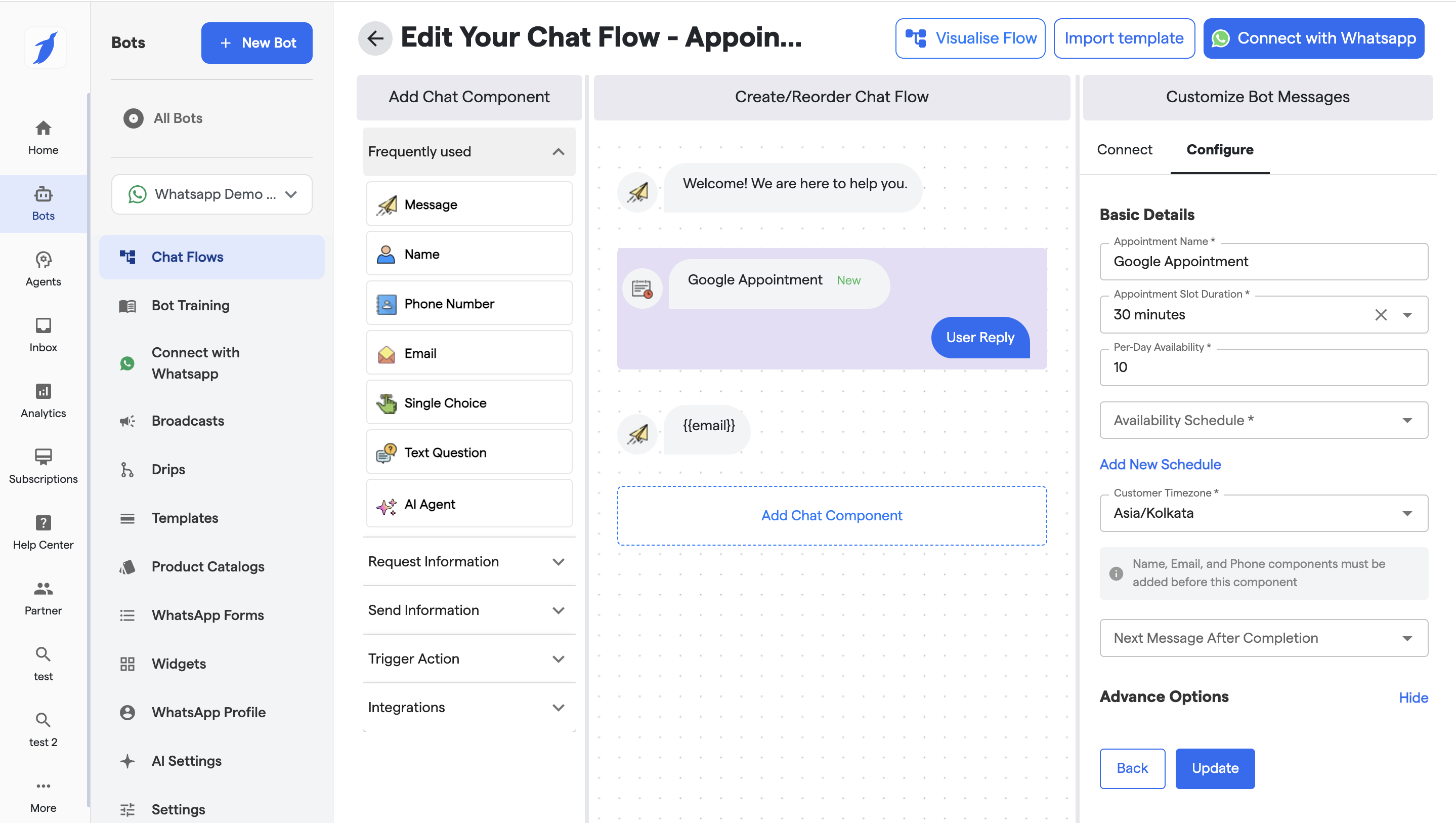Open Bot Training in the sidebar
The height and width of the screenshot is (823, 1456).
tap(191, 305)
